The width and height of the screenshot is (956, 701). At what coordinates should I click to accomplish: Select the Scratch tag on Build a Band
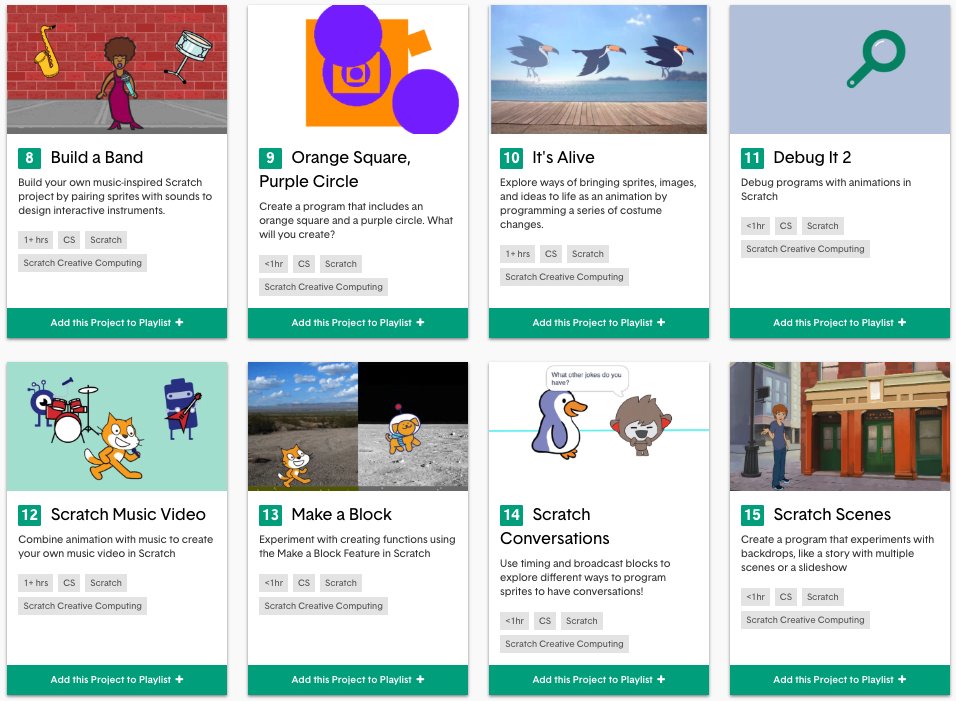click(106, 240)
